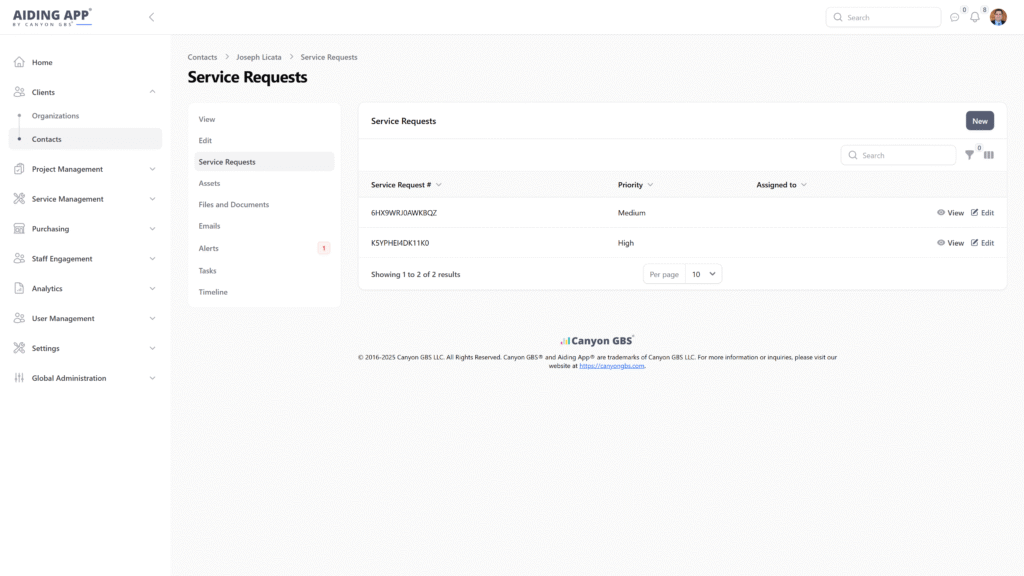
Task: Open the canyongbs.com footer link
Action: pos(612,366)
